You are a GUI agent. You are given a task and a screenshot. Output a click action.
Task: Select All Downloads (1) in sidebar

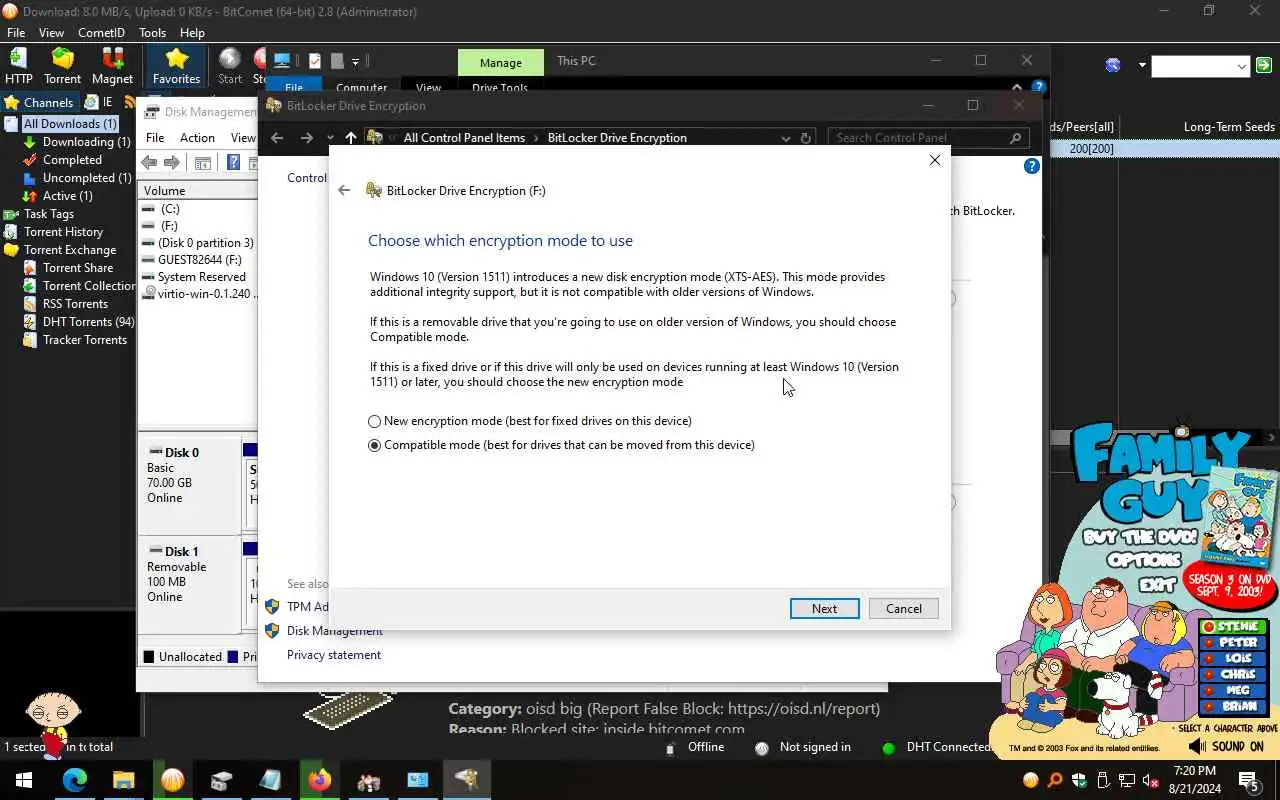(x=70, y=124)
